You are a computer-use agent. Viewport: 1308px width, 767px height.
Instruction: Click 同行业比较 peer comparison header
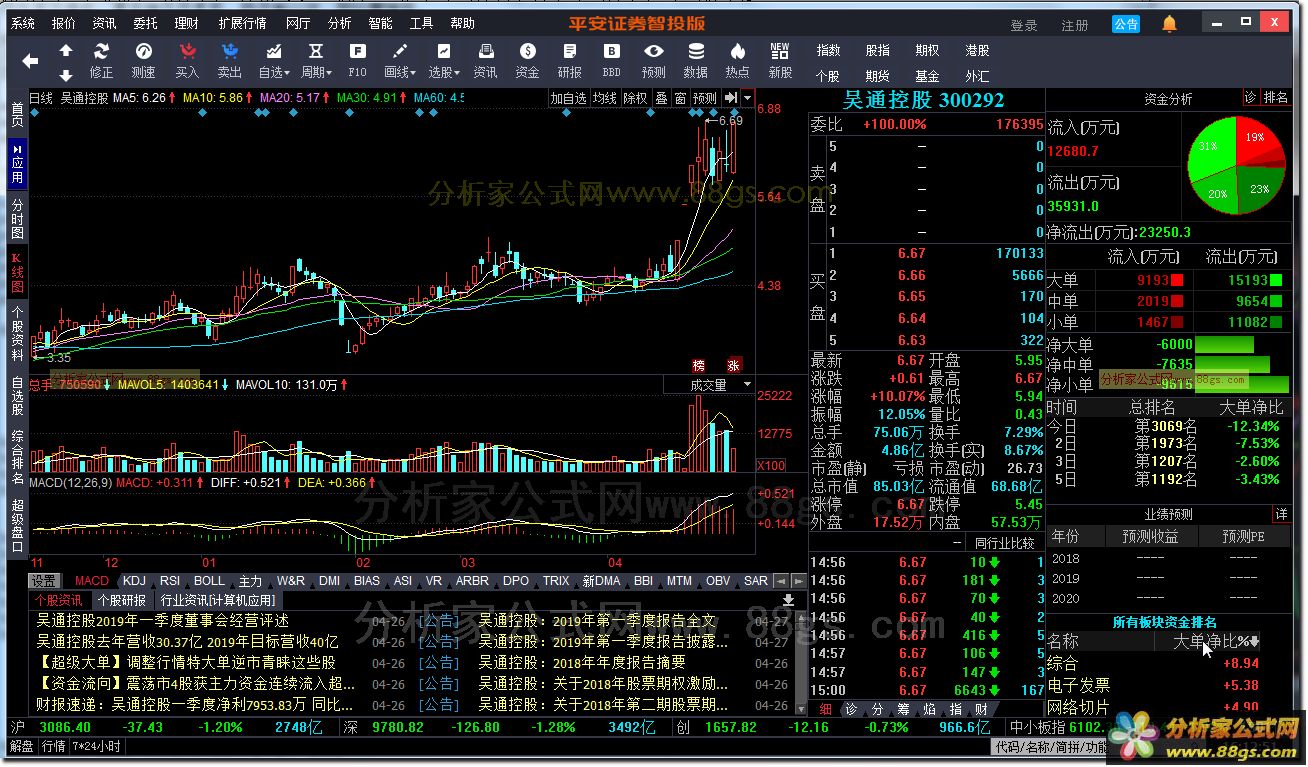point(1004,543)
